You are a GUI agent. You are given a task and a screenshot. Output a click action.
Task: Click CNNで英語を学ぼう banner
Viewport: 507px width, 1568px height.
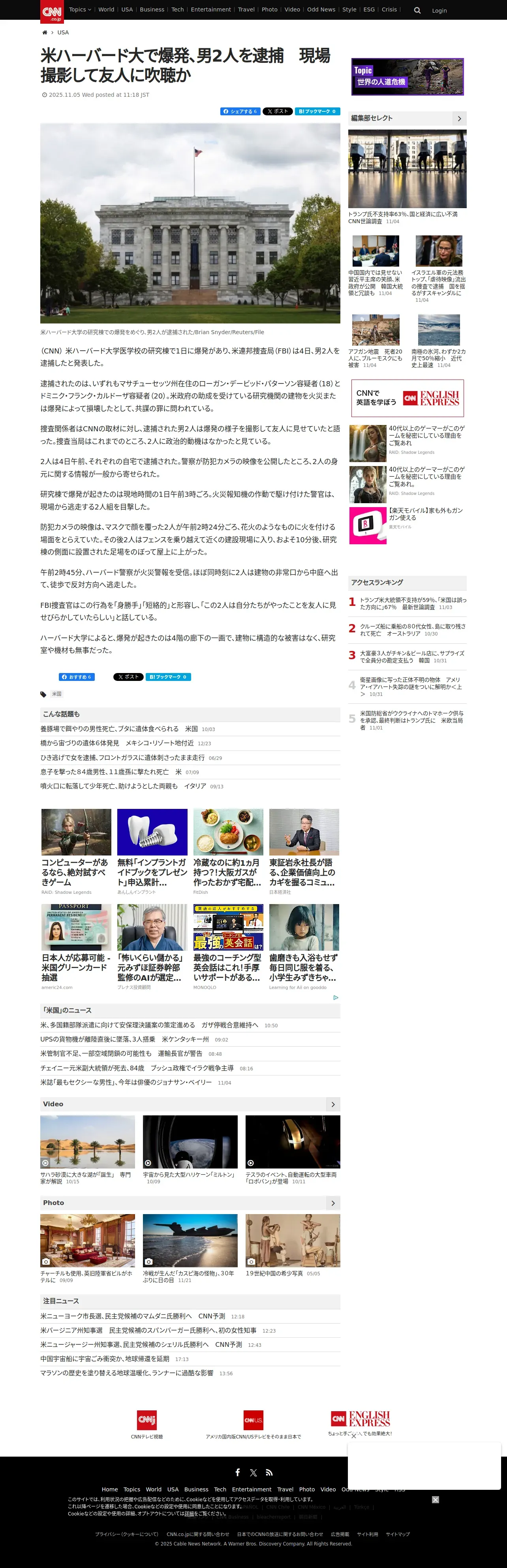407,398
